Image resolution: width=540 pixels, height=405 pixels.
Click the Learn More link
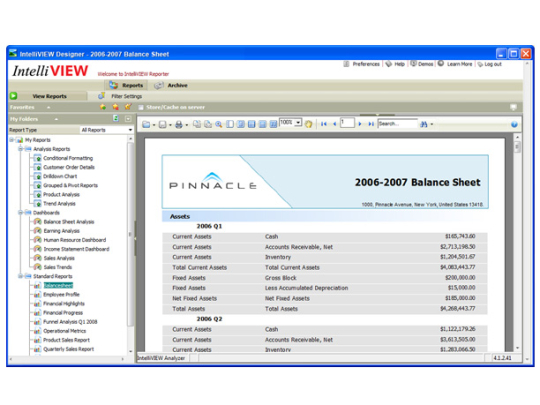(x=459, y=64)
